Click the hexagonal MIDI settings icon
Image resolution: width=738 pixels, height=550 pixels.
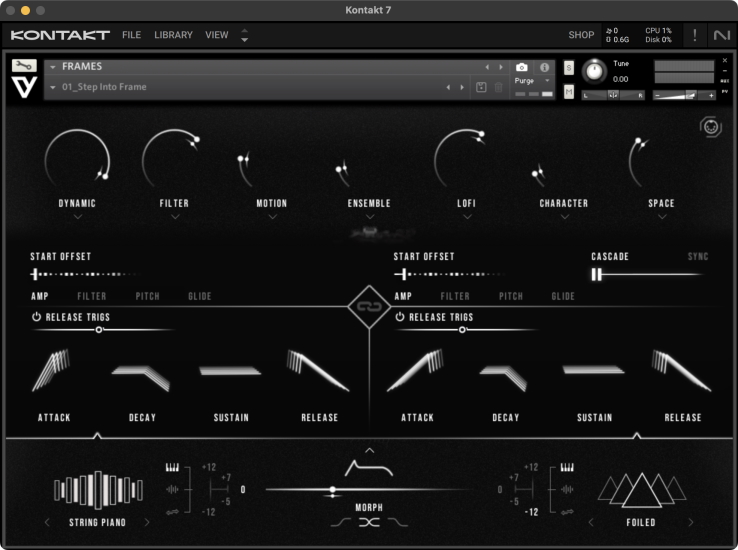[x=710, y=127]
